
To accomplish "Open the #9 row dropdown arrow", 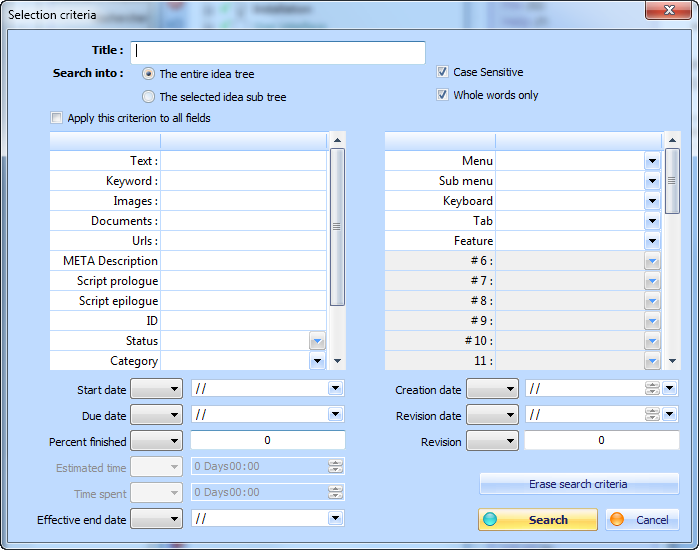I will point(652,321).
